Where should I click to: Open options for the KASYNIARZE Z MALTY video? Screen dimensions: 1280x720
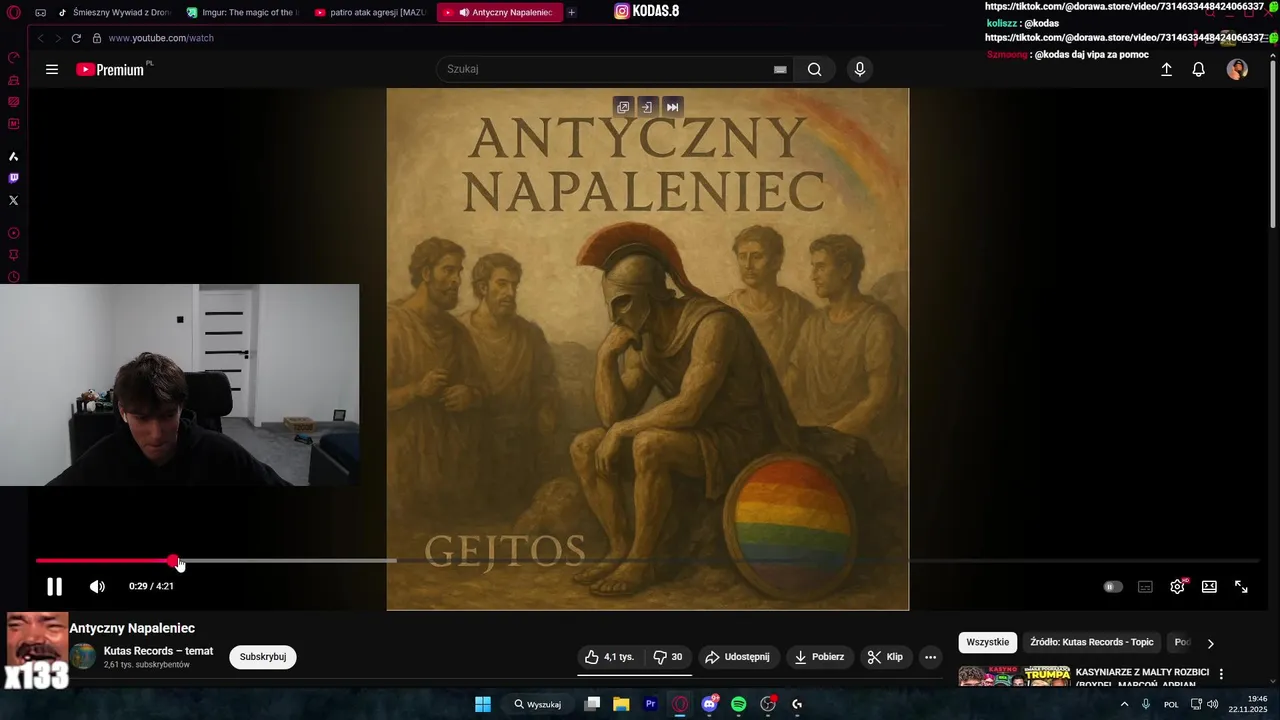(x=1221, y=674)
